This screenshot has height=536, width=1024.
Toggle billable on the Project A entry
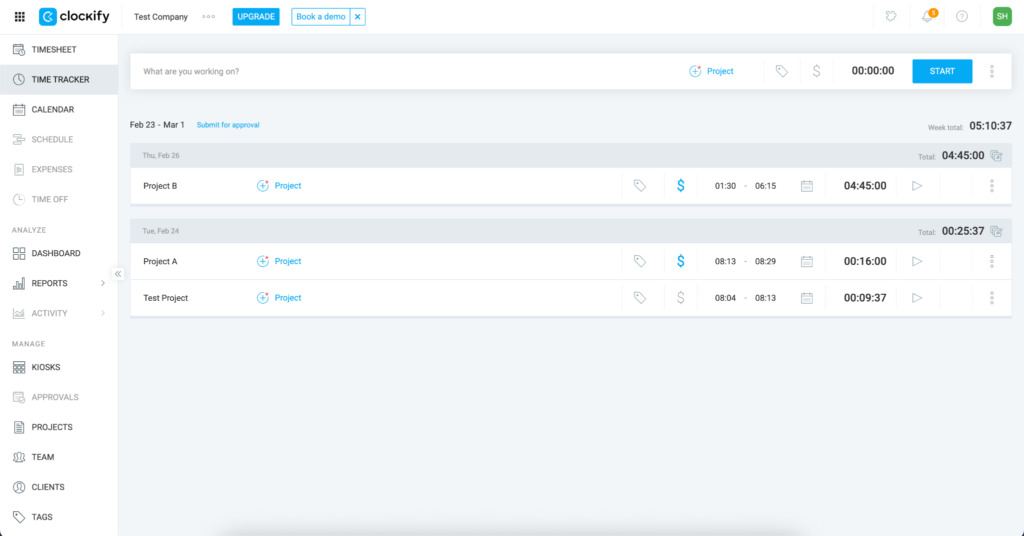pyautogui.click(x=680, y=261)
